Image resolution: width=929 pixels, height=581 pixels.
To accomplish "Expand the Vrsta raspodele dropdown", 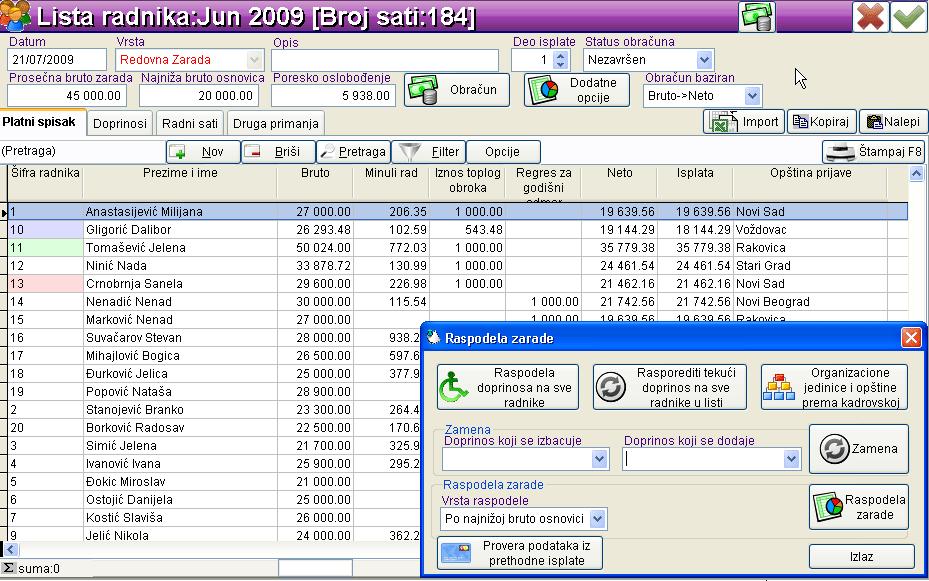I will (x=597, y=519).
